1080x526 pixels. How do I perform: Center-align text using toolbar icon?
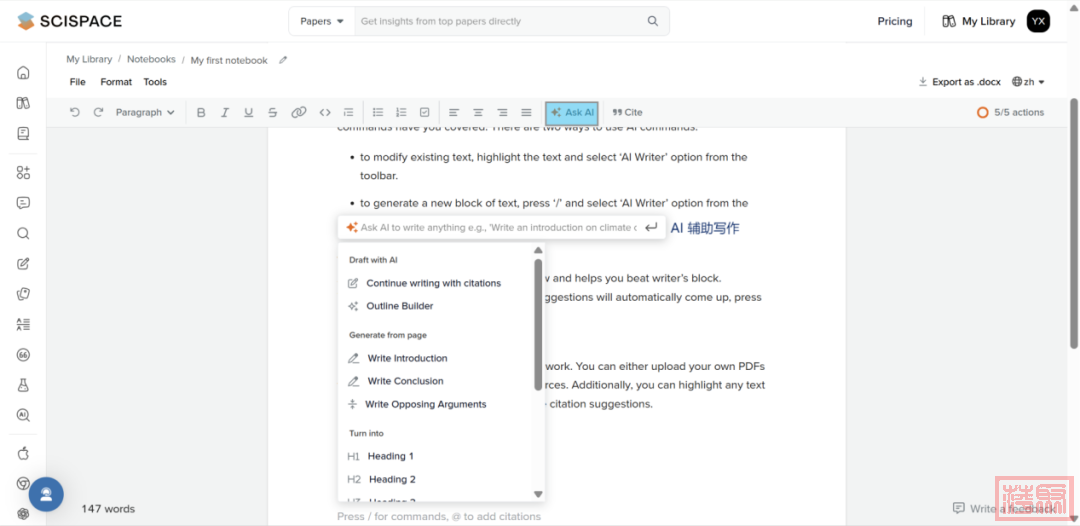point(478,113)
